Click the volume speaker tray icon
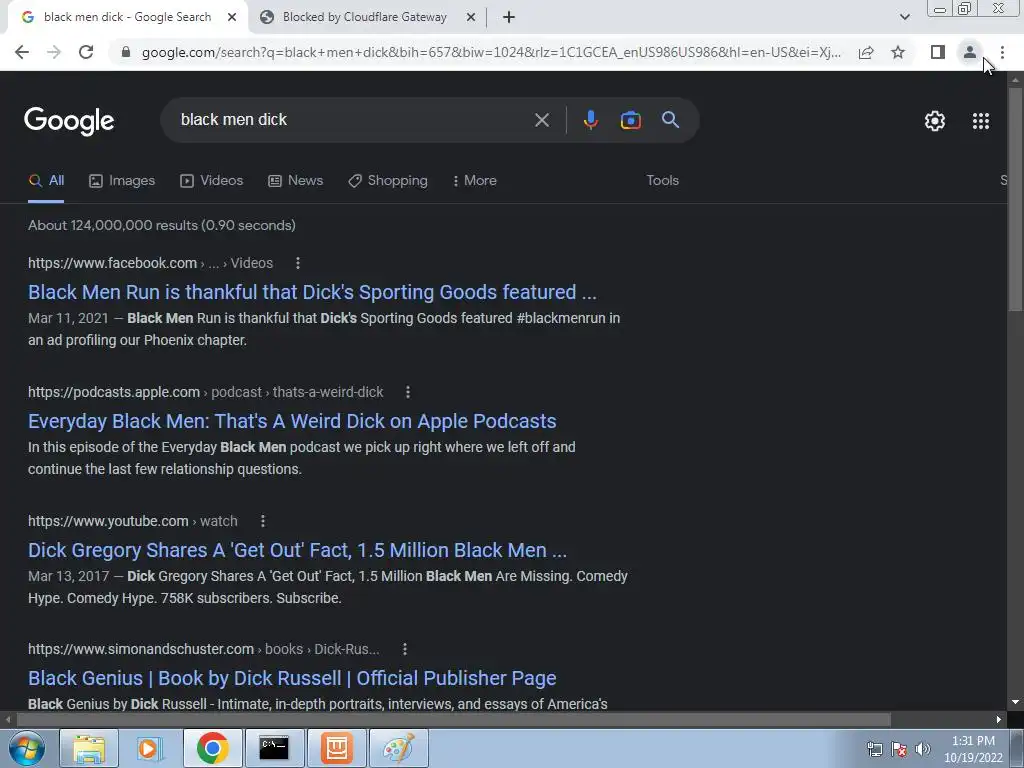 point(923,749)
